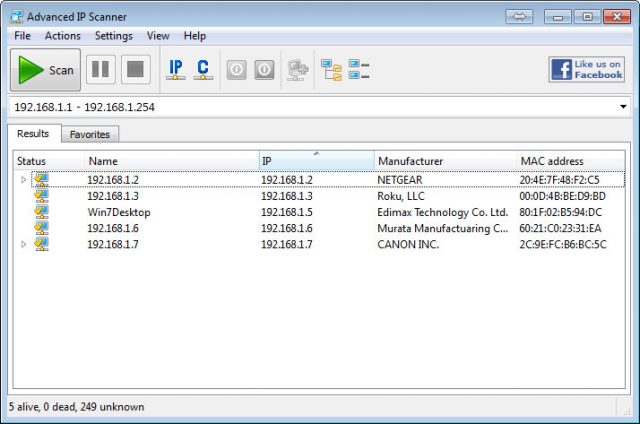Click the add computer toolbar icon
640x424 pixels.
pos(297,70)
